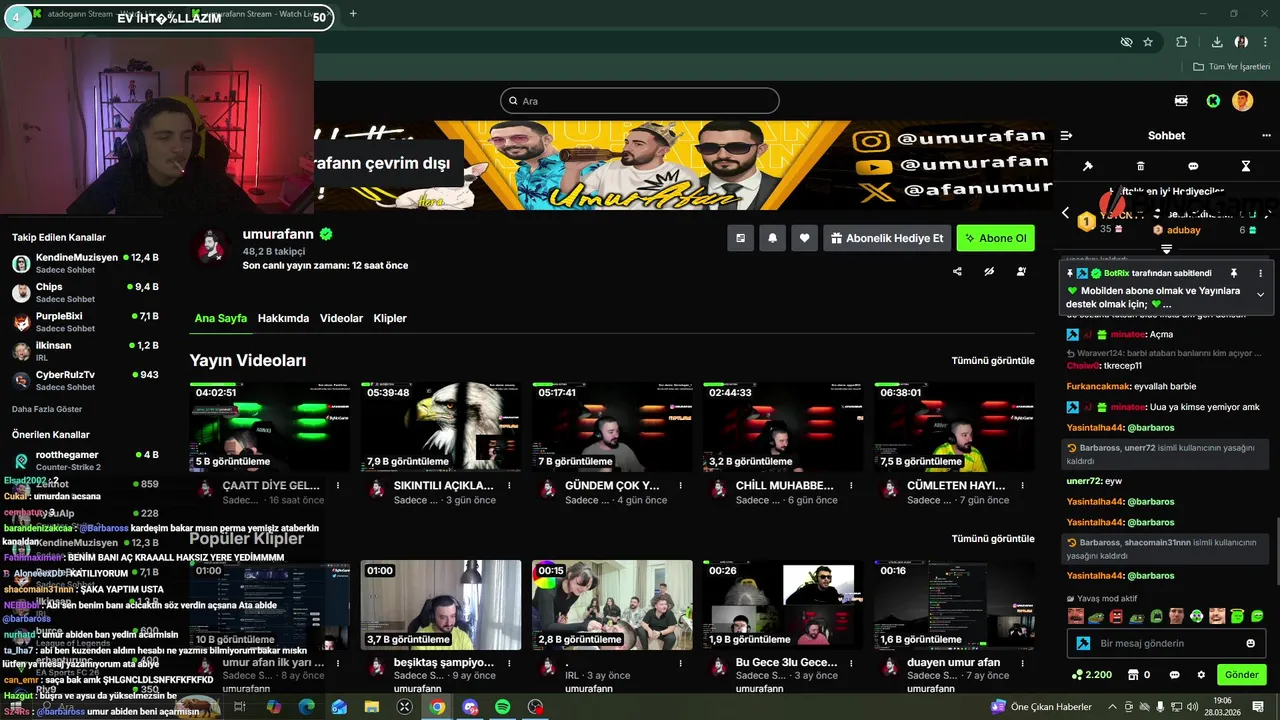This screenshot has width=1280, height=720.
Task: Switch to the Hakkımda tab
Action: pyautogui.click(x=283, y=318)
